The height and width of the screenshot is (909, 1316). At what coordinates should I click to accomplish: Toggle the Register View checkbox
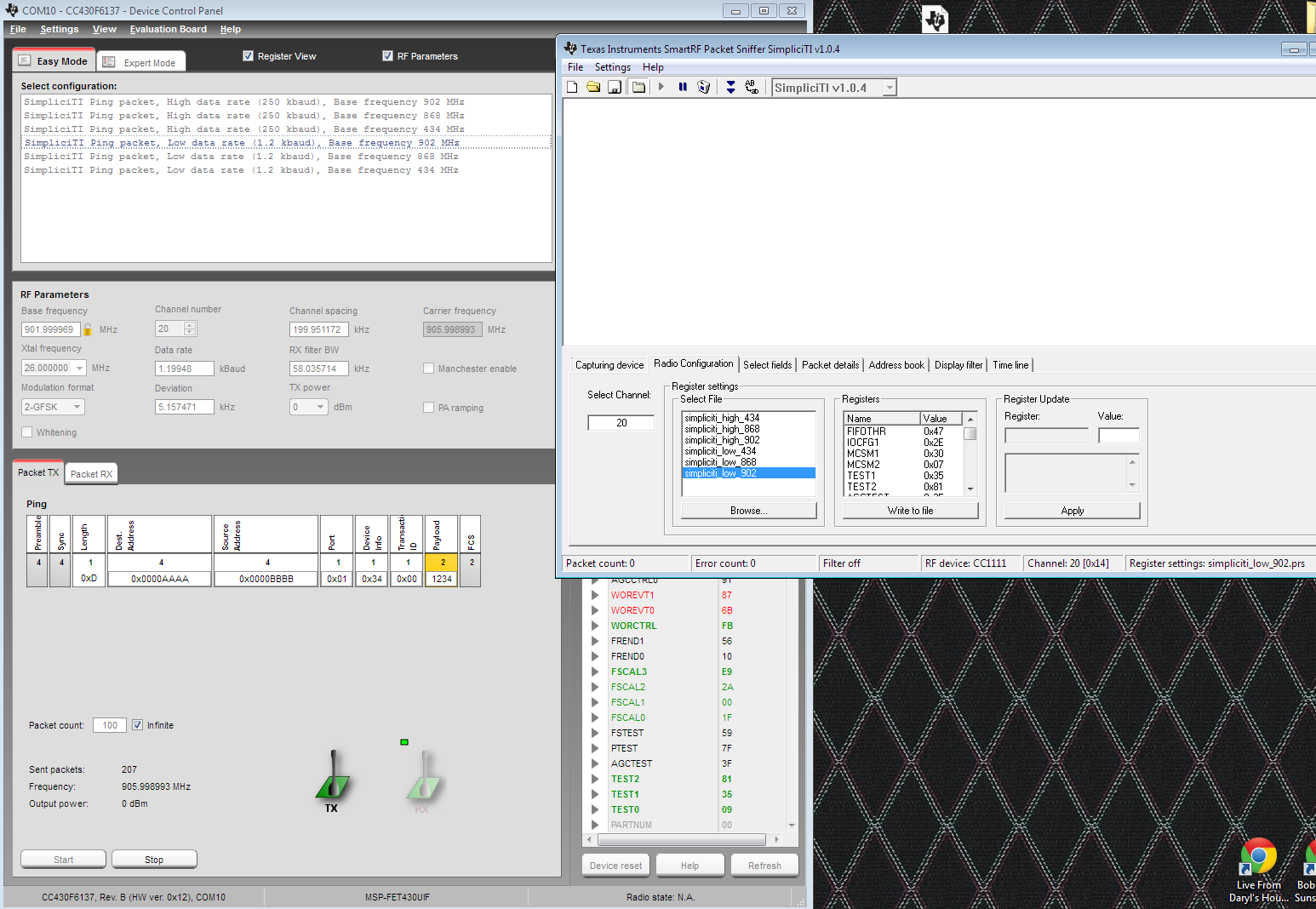coord(248,56)
